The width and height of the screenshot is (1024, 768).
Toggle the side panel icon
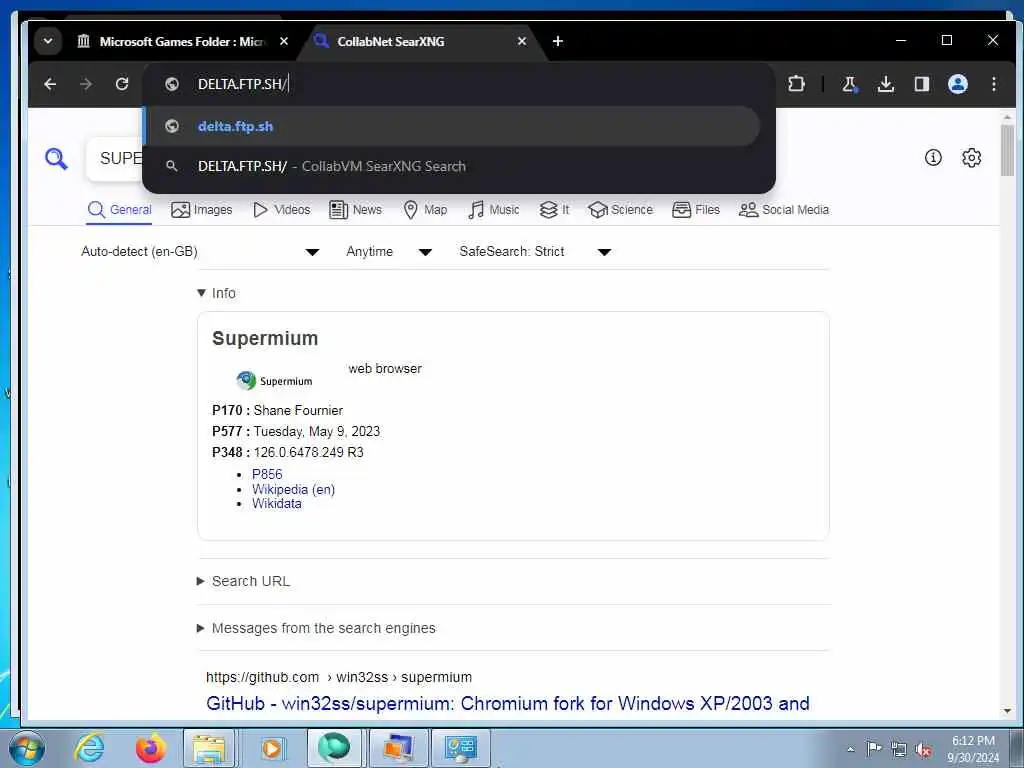(921, 84)
